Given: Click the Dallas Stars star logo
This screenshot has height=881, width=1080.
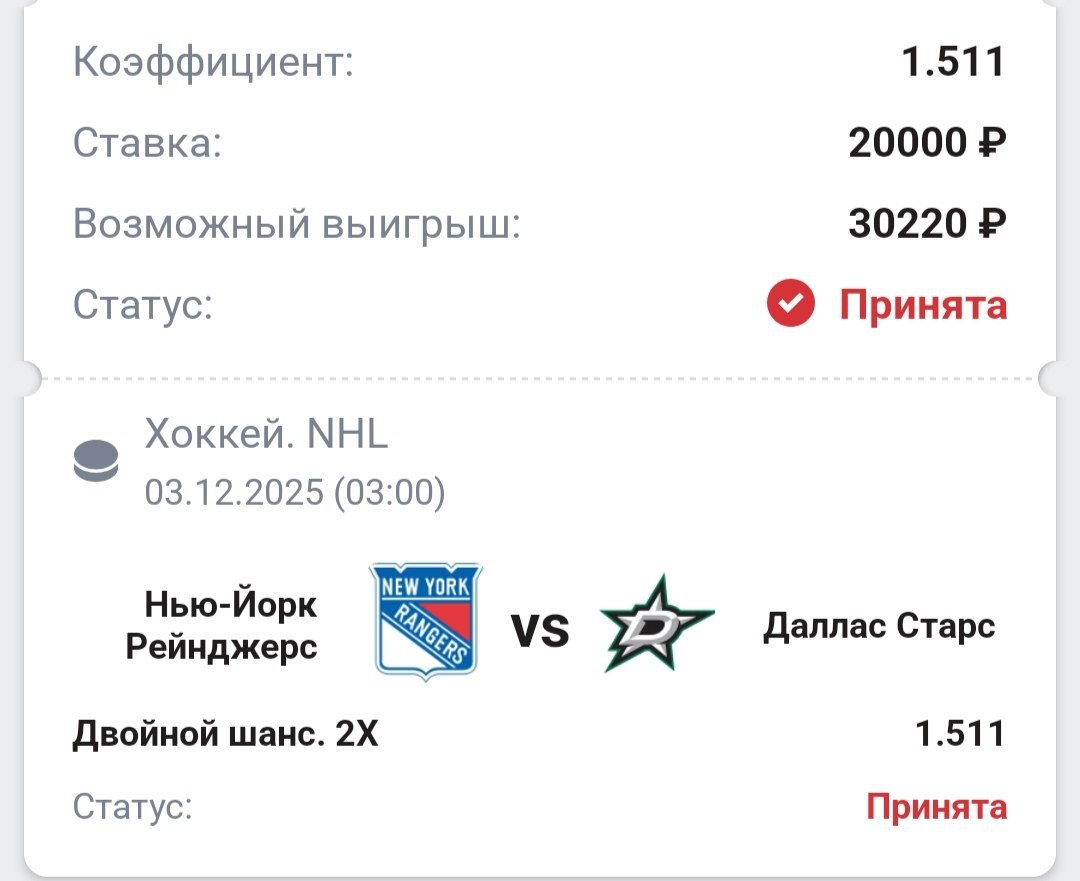Looking at the screenshot, I should click(x=657, y=625).
